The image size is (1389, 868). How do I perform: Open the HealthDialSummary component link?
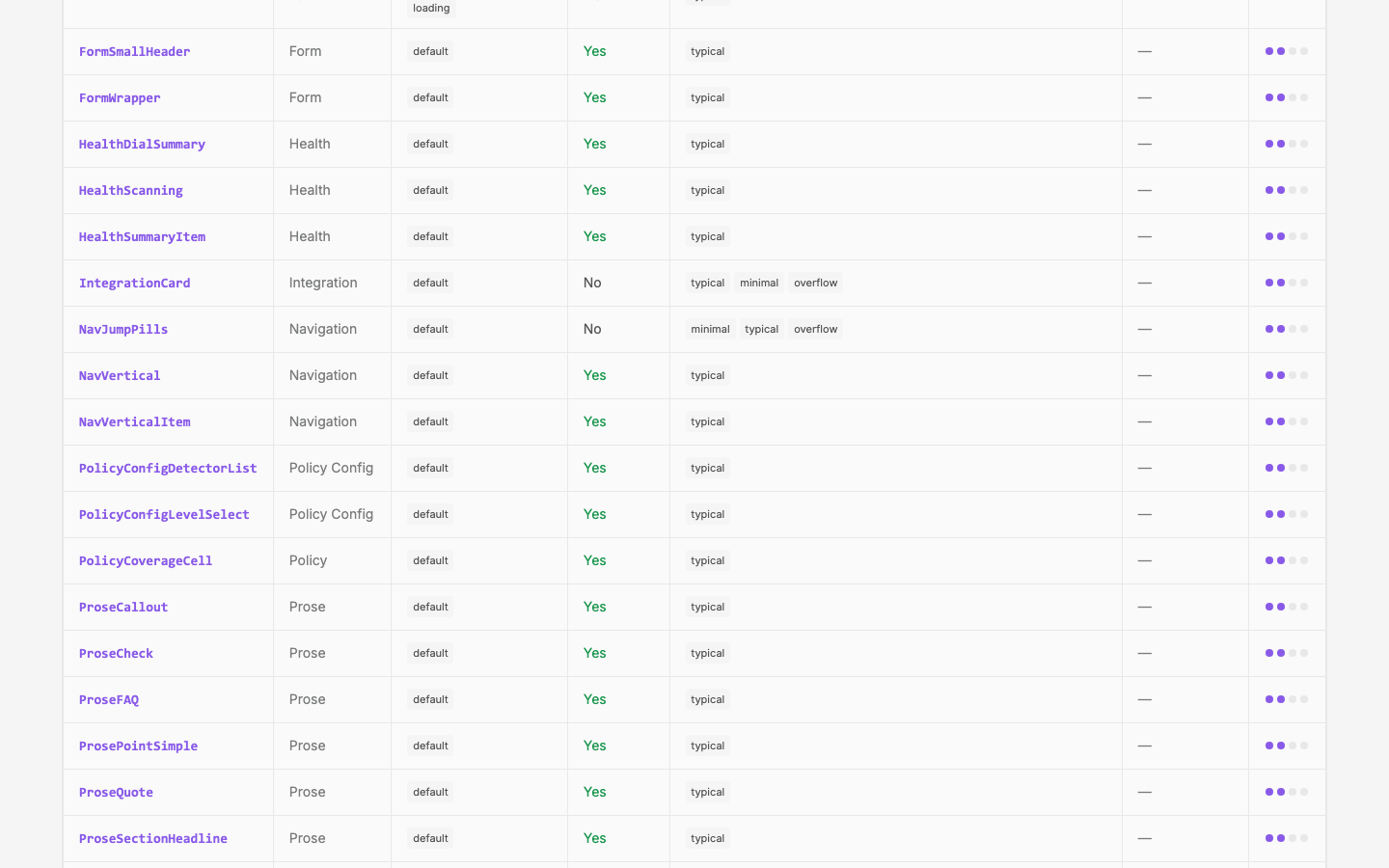pyautogui.click(x=142, y=145)
